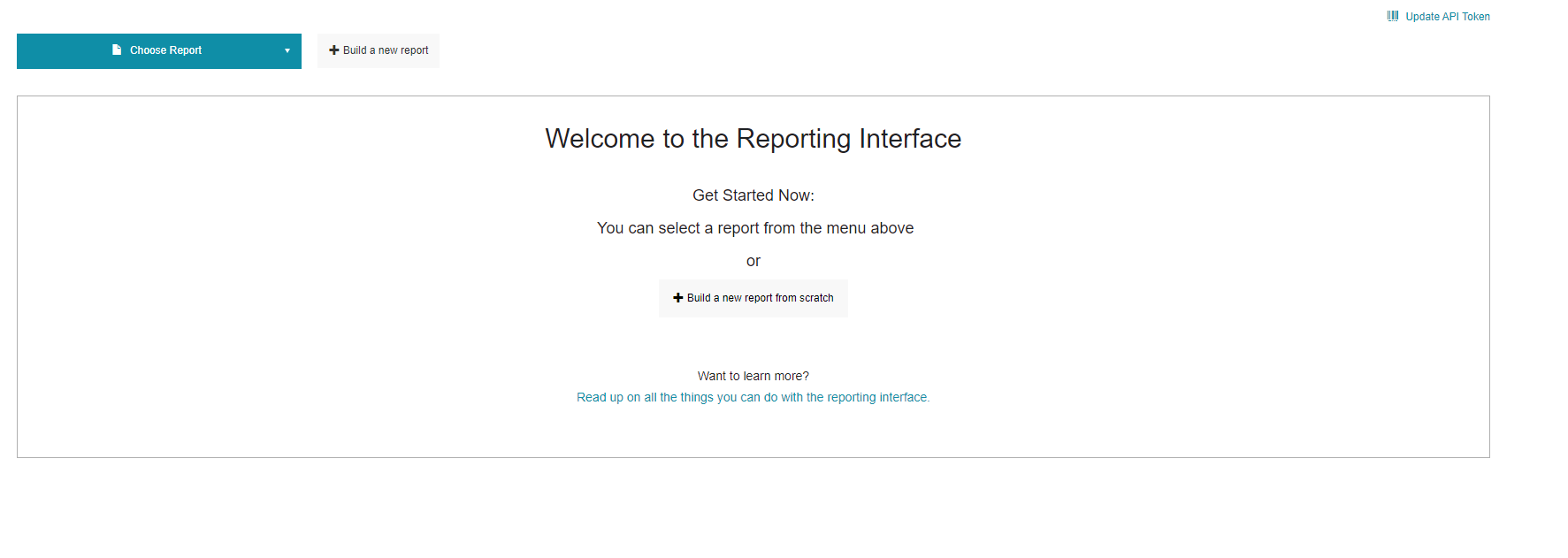Click the word 'Reporting' in the welcome heading
Image resolution: width=1568 pixels, height=558 pixels.
click(x=793, y=139)
